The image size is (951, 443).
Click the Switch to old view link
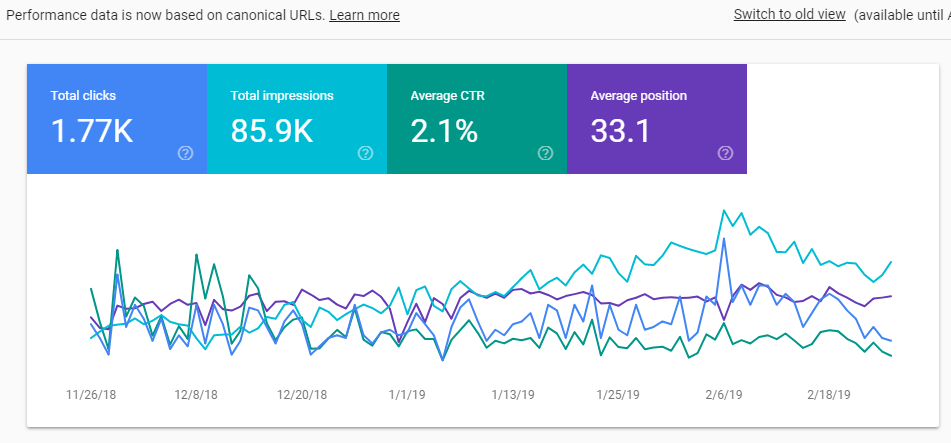pyautogui.click(x=789, y=14)
